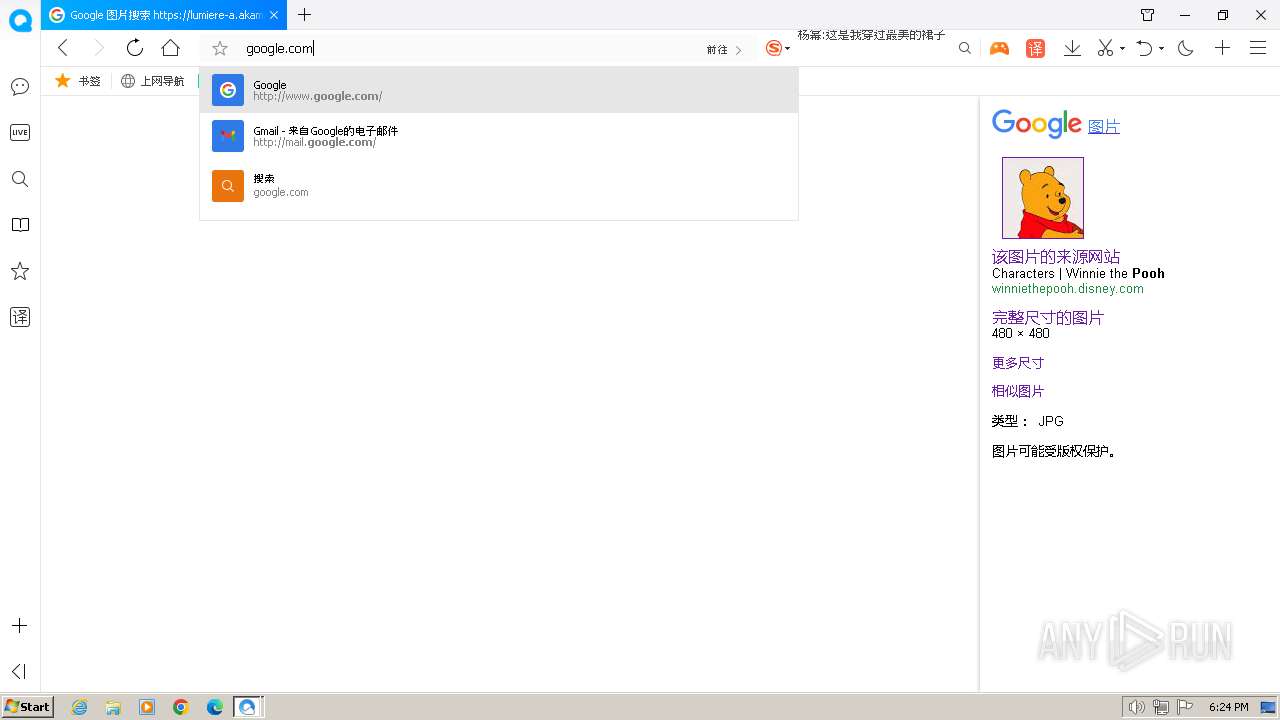Open Edge from taskbar
The width and height of the screenshot is (1280, 720).
pyautogui.click(x=215, y=707)
